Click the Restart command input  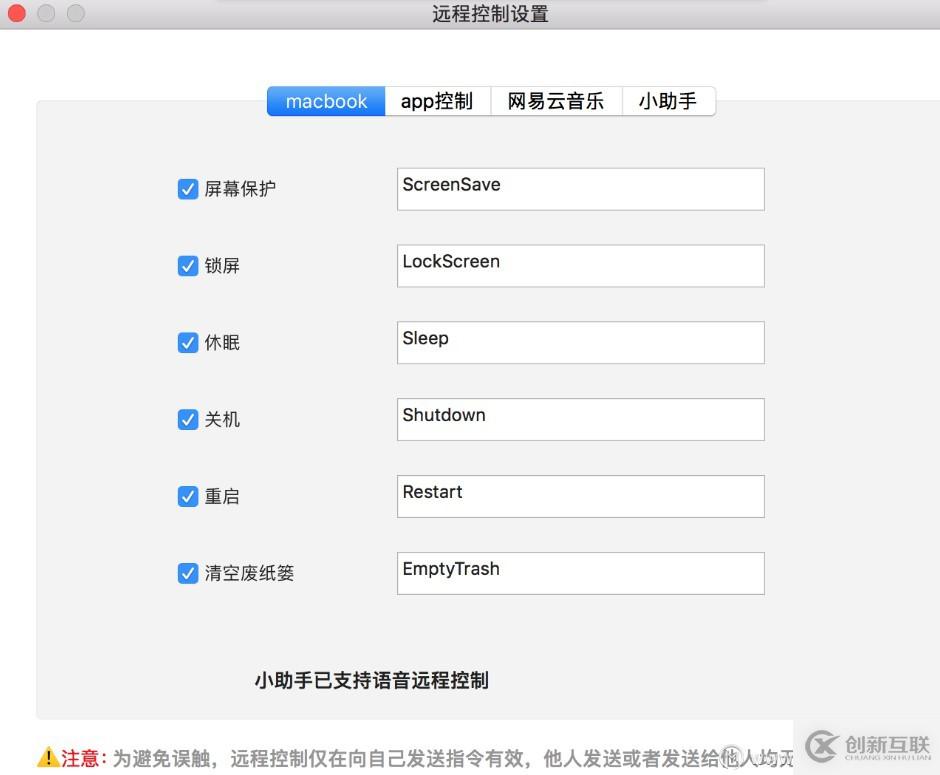point(580,496)
